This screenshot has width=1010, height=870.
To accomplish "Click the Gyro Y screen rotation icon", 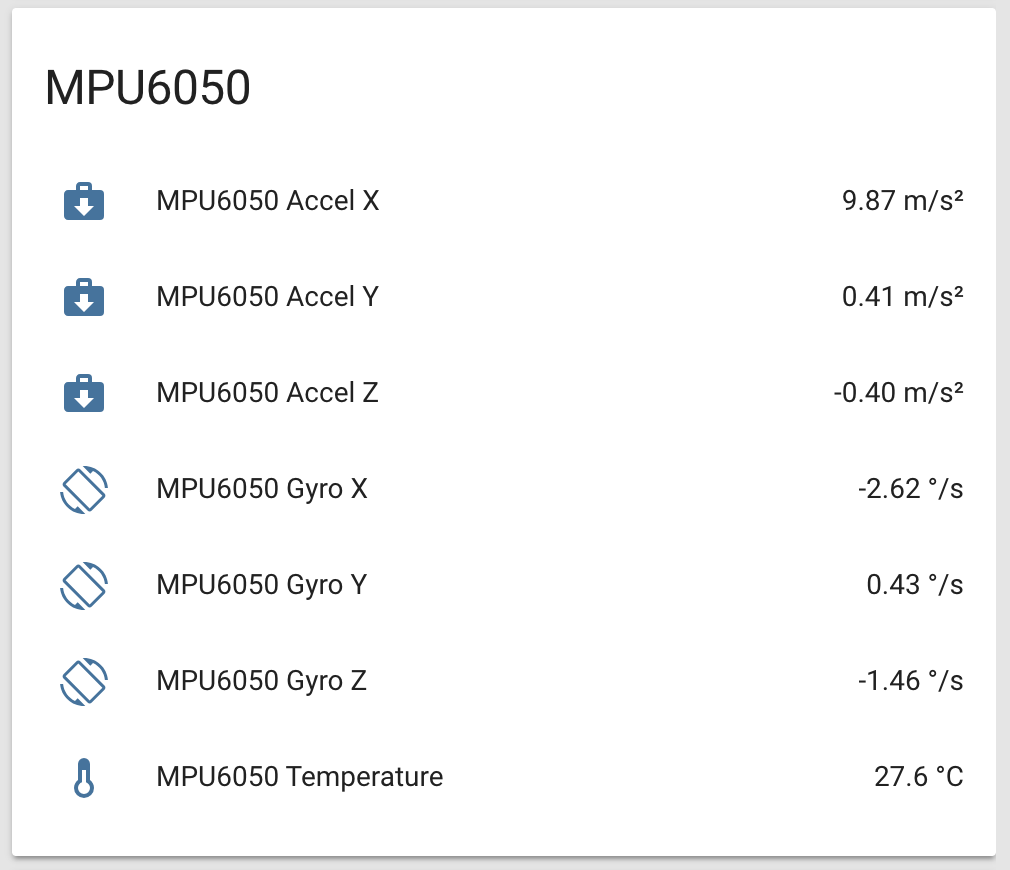I will coord(84,586).
